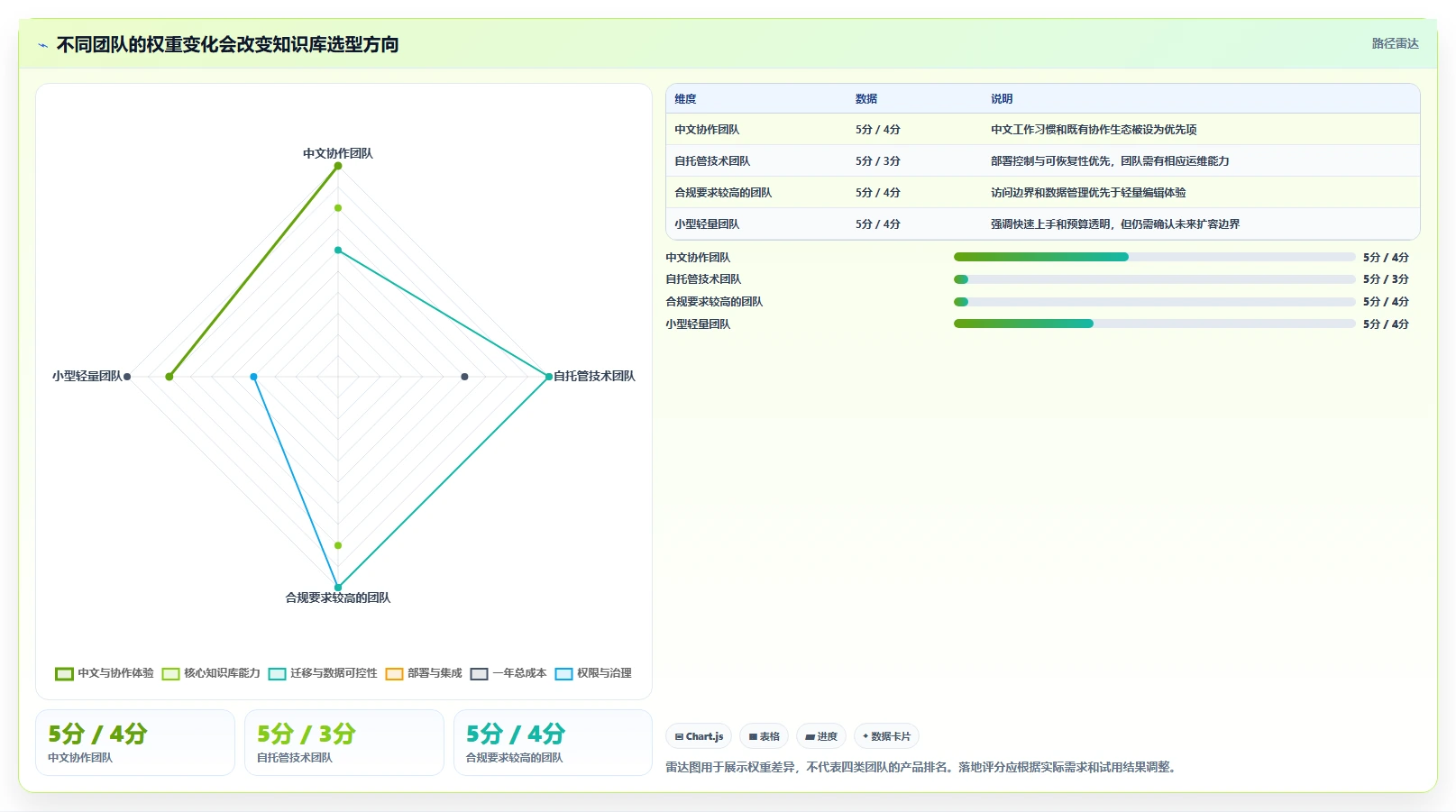1456x812 pixels.
Task: Click the 合规要求较高的团队 progress bar
Action: 1154,302
